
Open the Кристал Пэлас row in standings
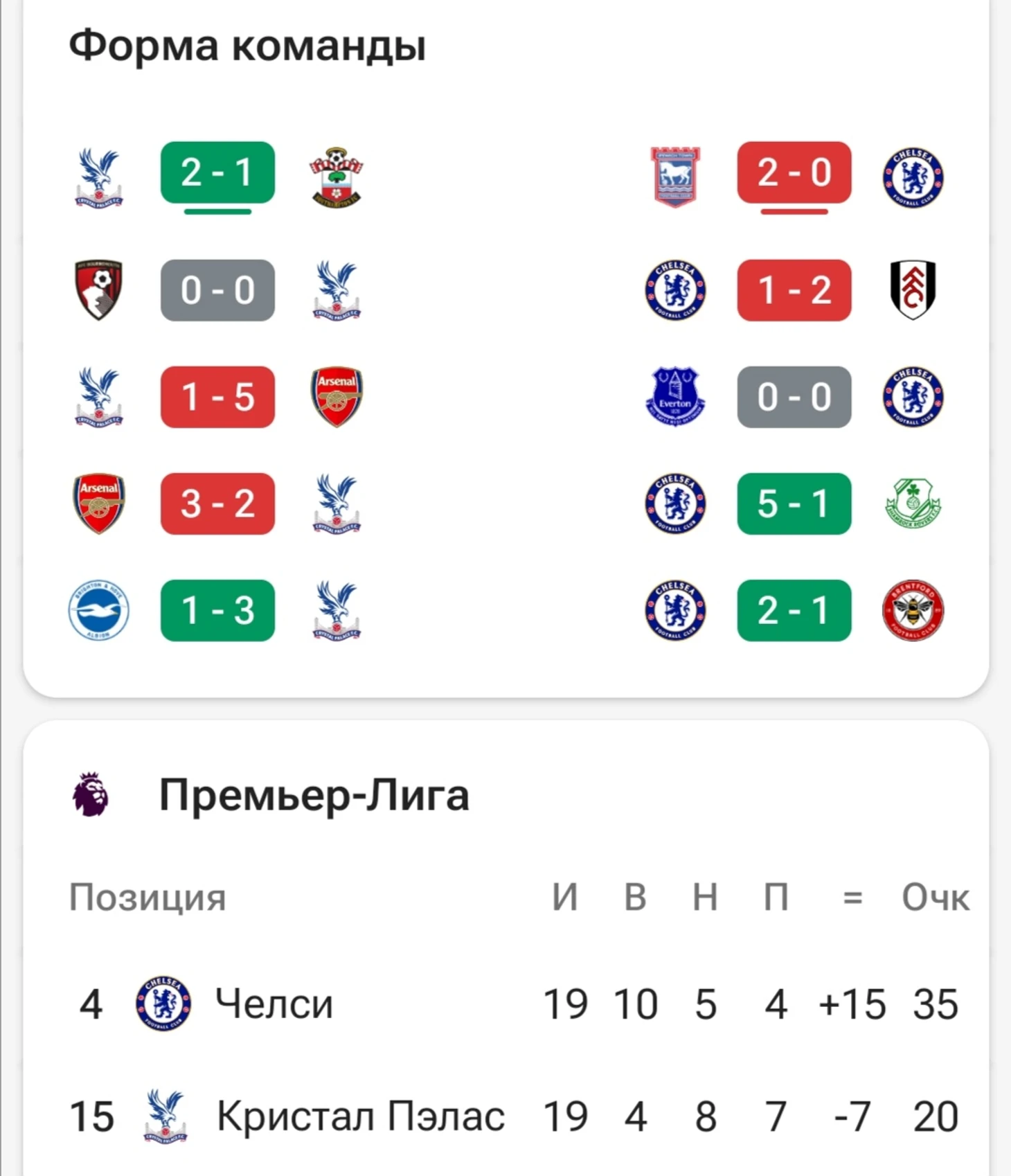point(360,1116)
